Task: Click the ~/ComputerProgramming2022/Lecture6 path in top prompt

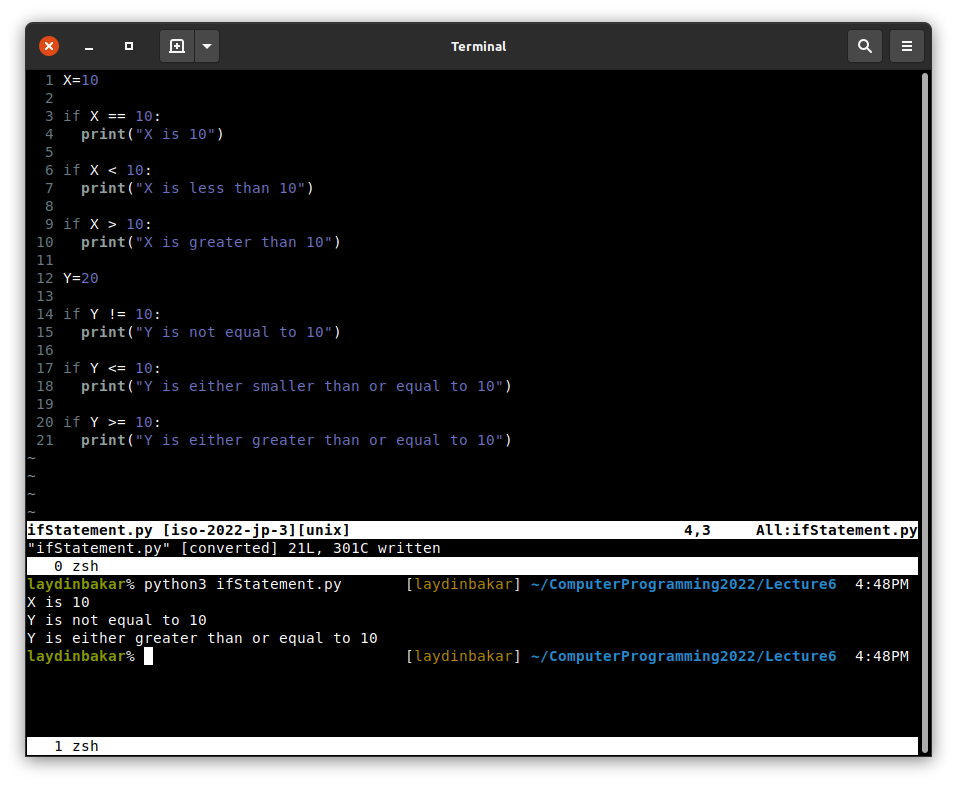Action: [x=682, y=584]
